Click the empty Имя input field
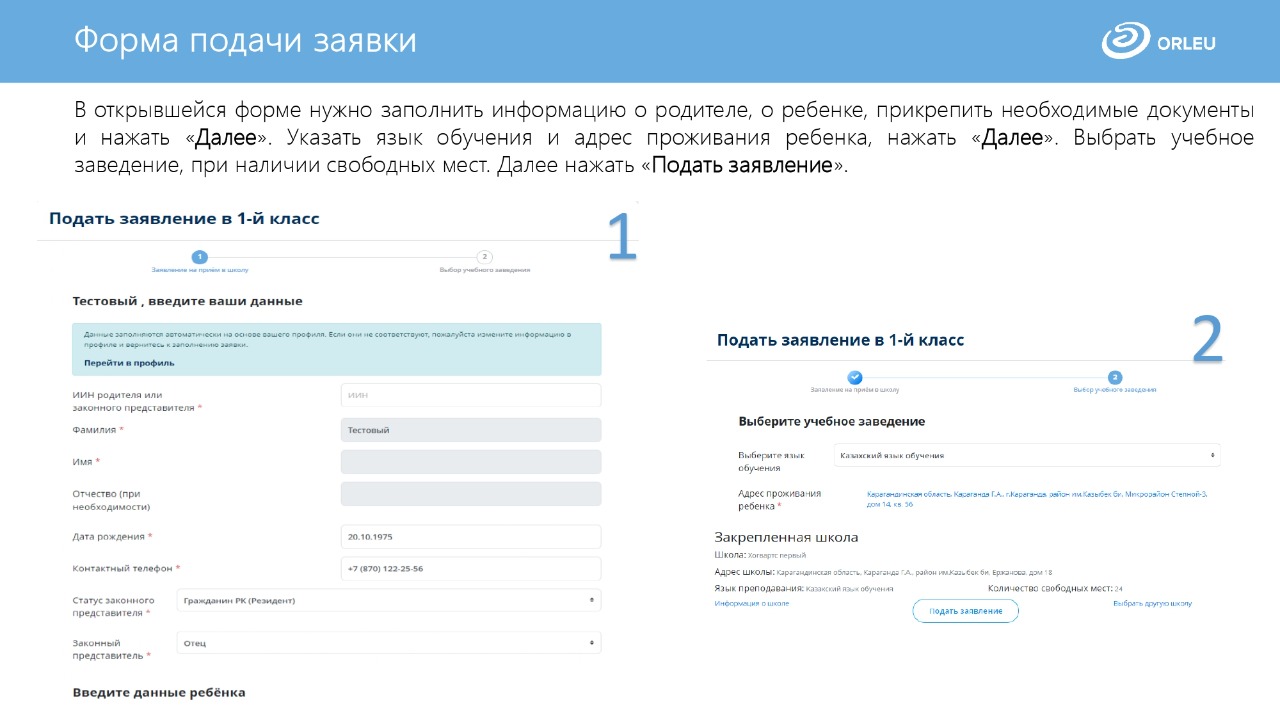The width and height of the screenshot is (1280, 720). point(470,462)
